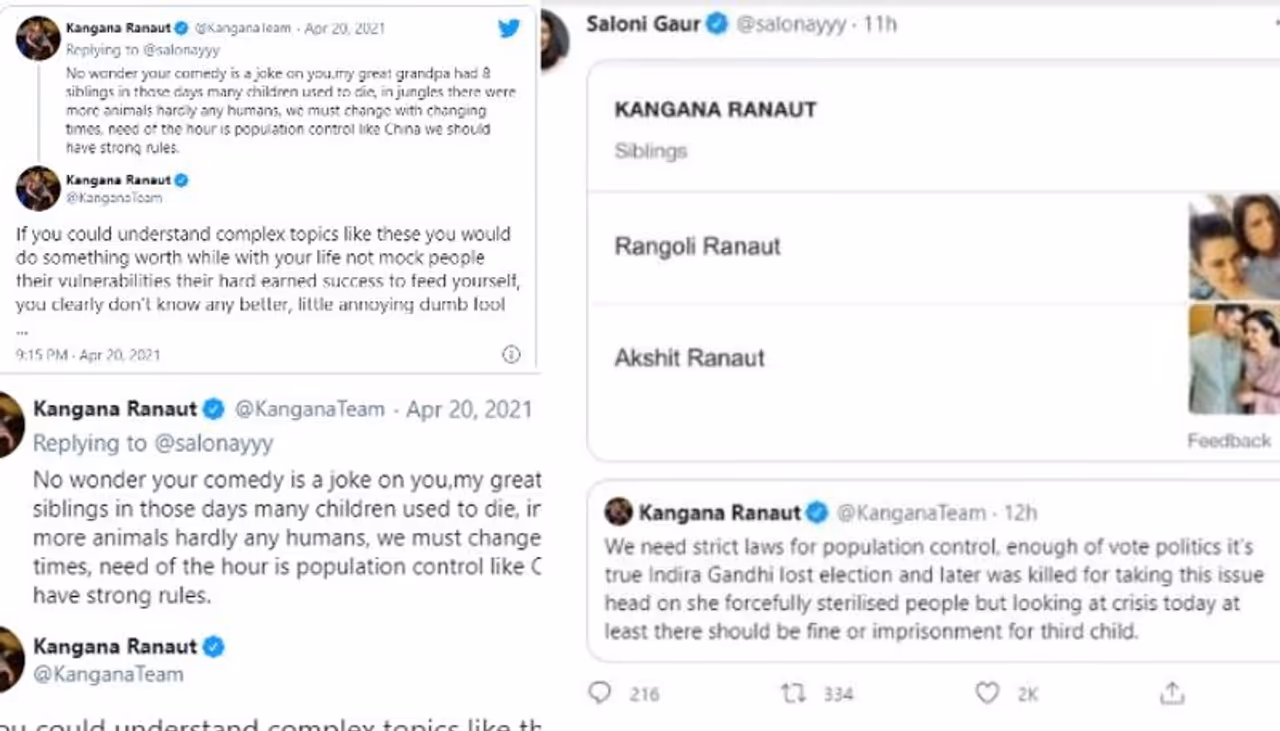Select the Rangoli Ranaut sibling entry
1280x731 pixels.
(x=697, y=247)
